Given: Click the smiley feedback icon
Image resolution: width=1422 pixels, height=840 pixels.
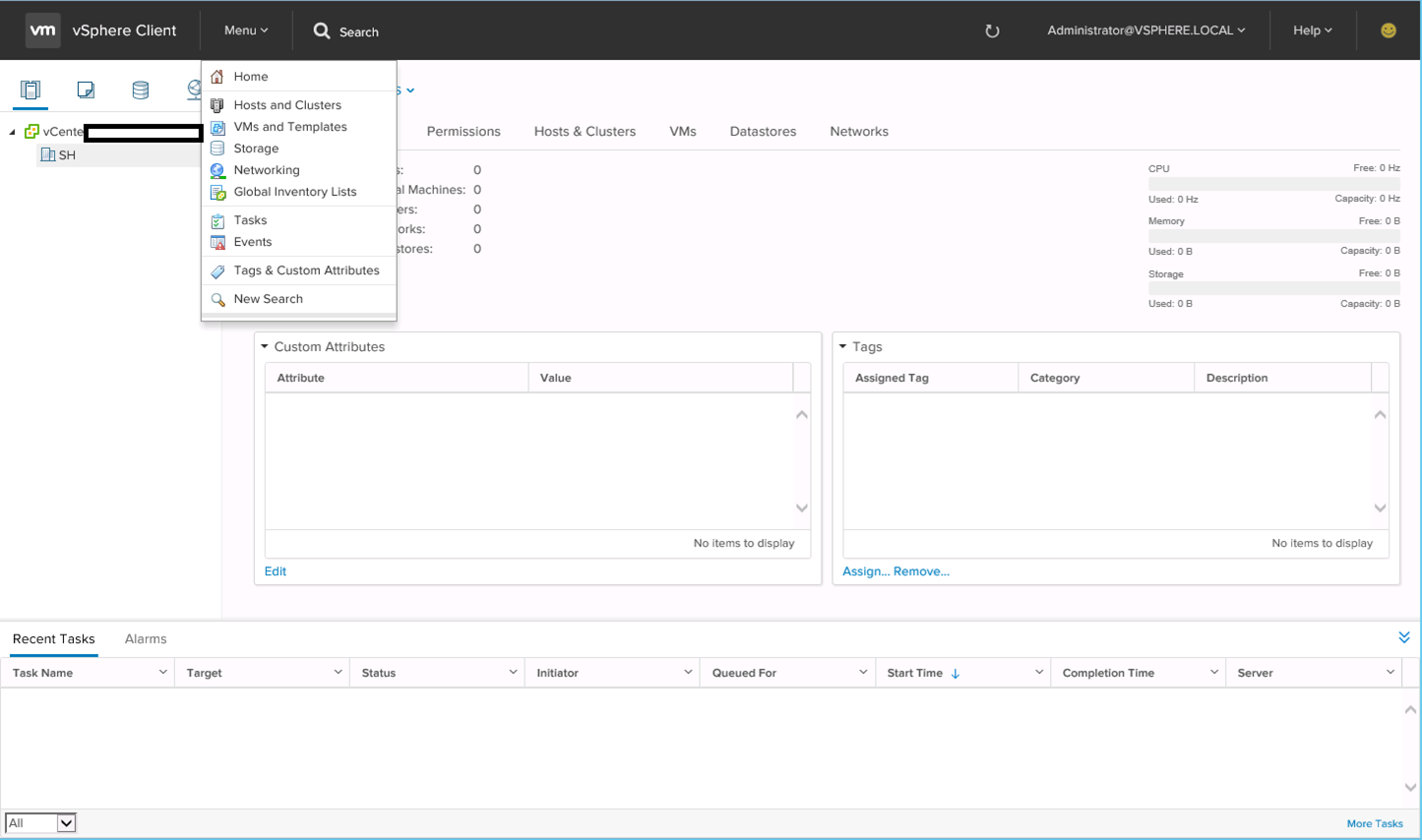Looking at the screenshot, I should pyautogui.click(x=1389, y=30).
